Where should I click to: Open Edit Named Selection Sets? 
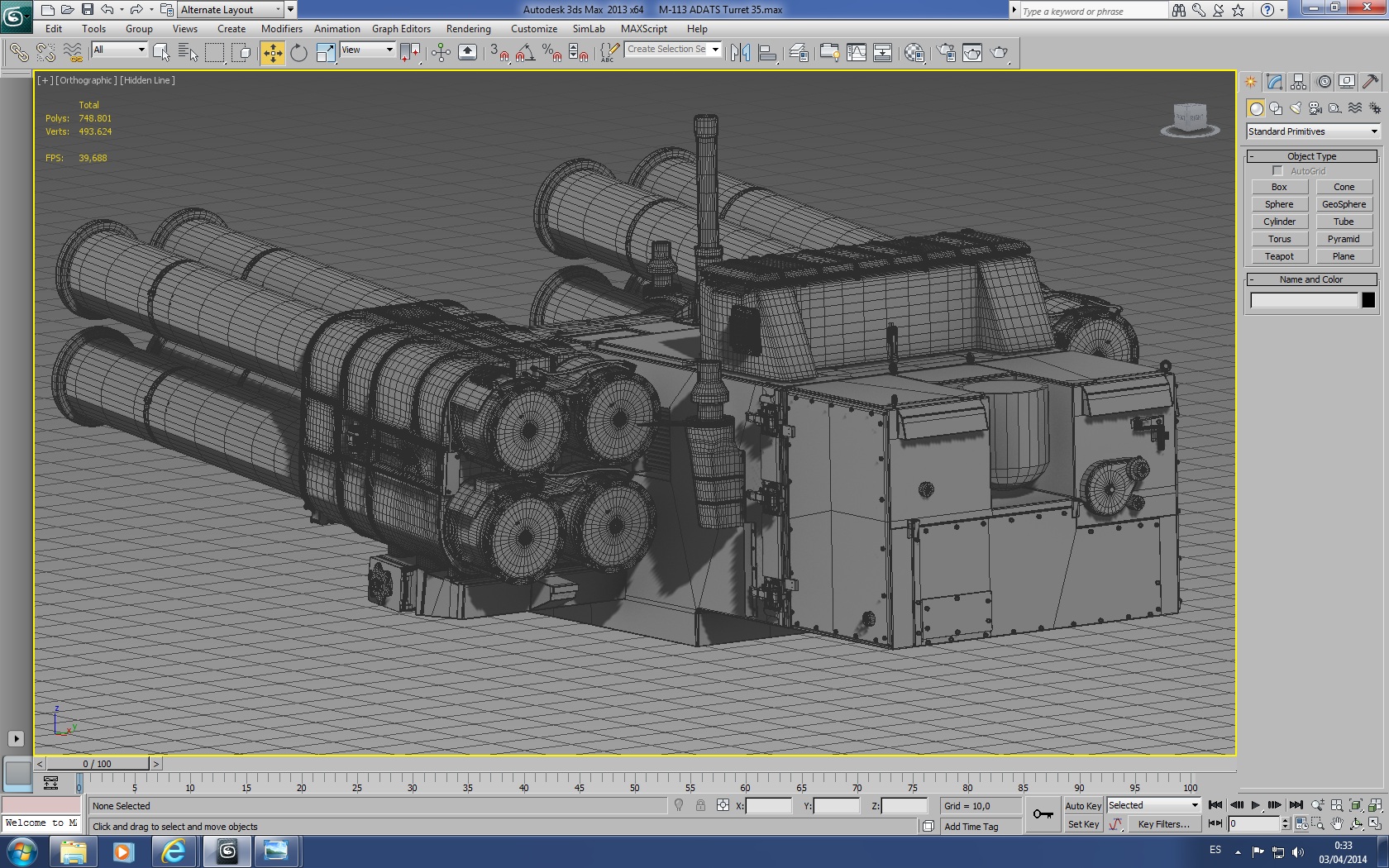tap(609, 53)
